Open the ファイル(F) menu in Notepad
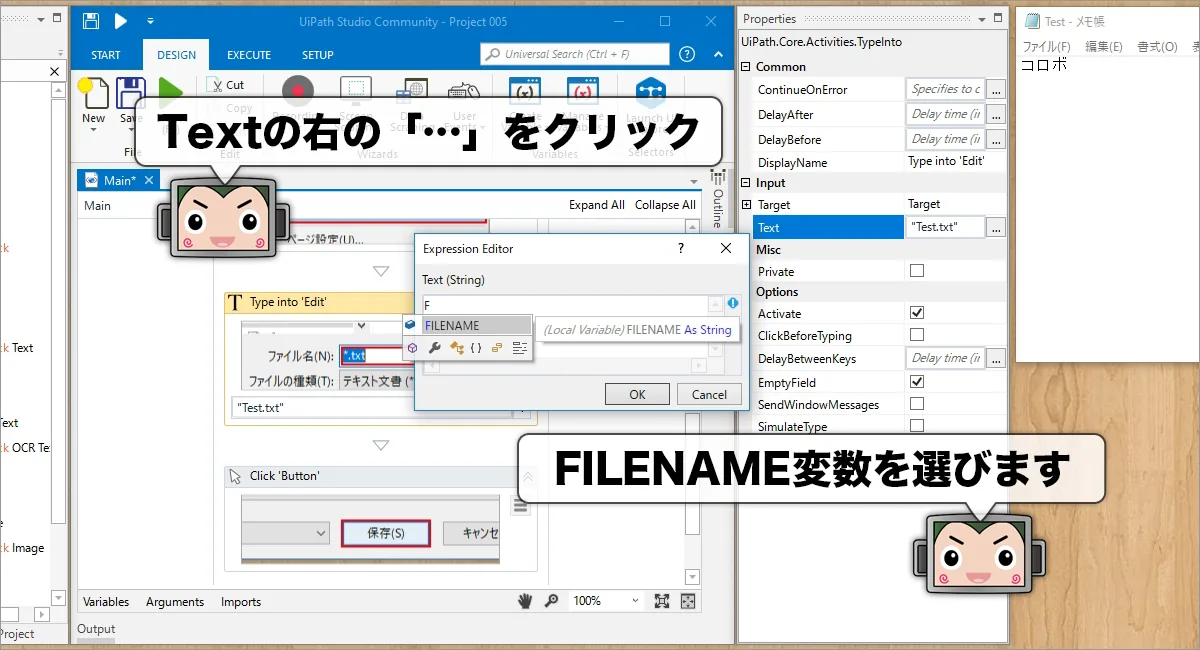 (x=1046, y=47)
